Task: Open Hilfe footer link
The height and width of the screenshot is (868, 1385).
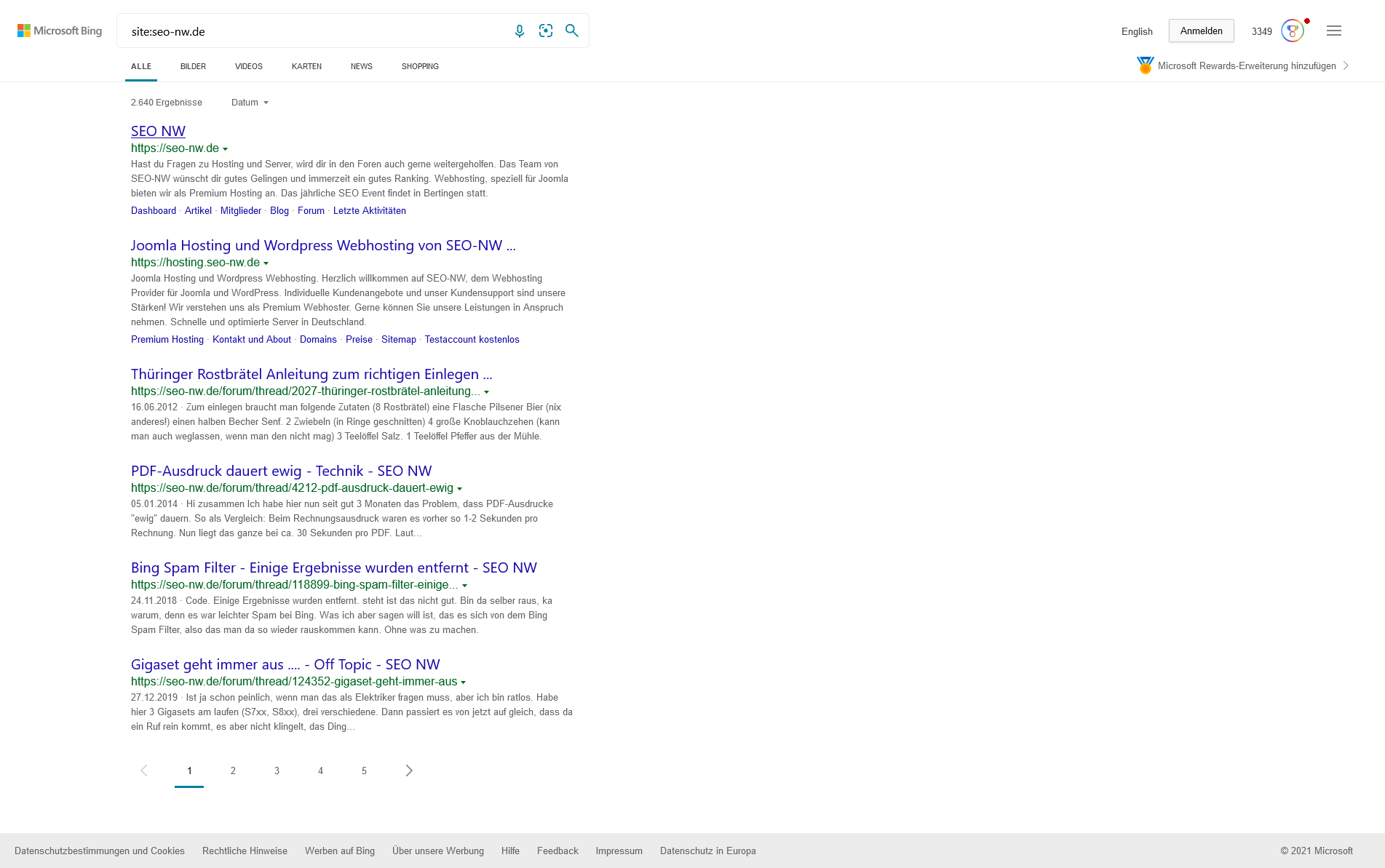Action: pos(510,851)
